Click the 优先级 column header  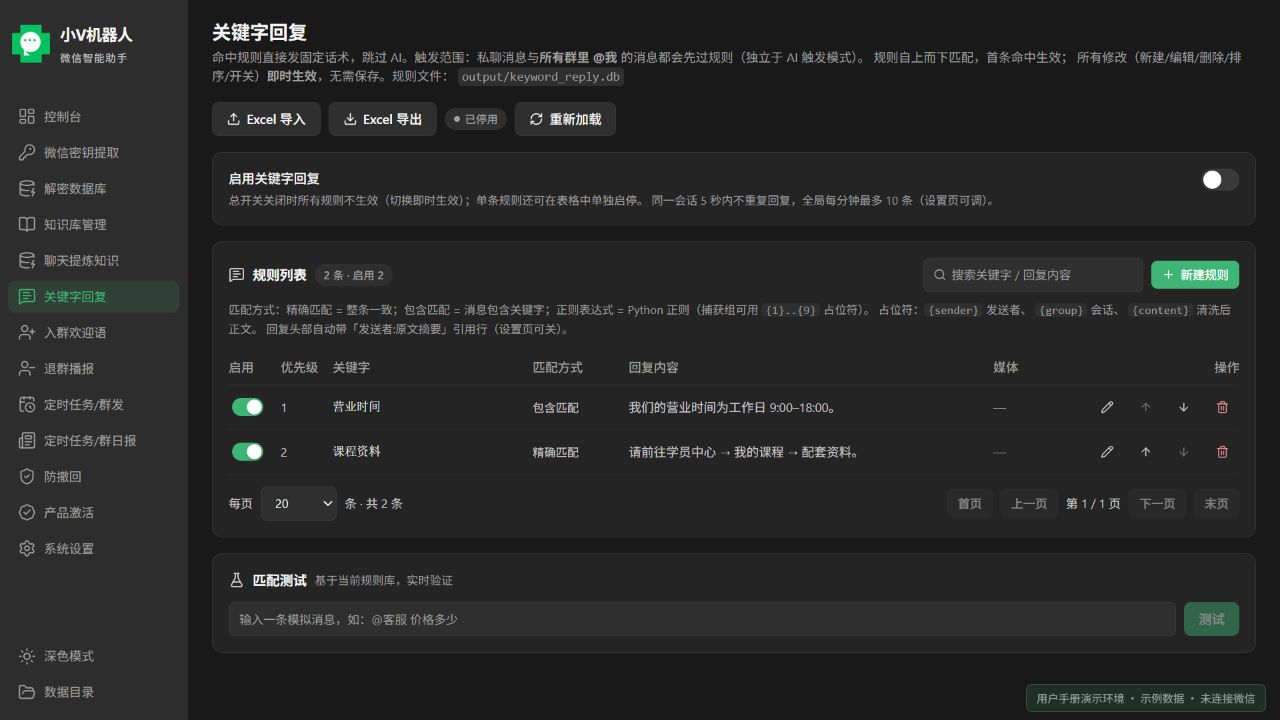tap(299, 367)
